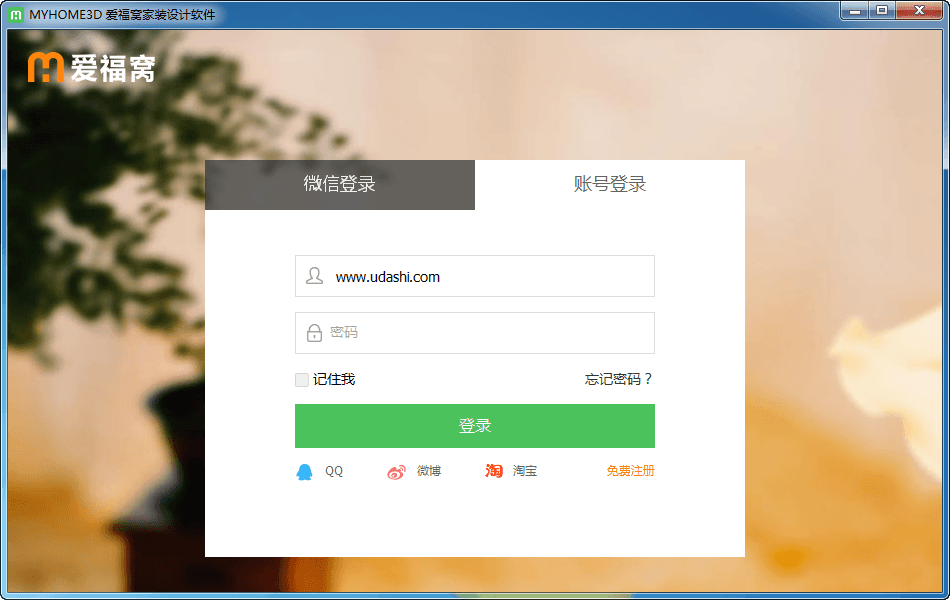The height and width of the screenshot is (600, 950).
Task: Open the 免费注册 link
Action: pos(630,471)
